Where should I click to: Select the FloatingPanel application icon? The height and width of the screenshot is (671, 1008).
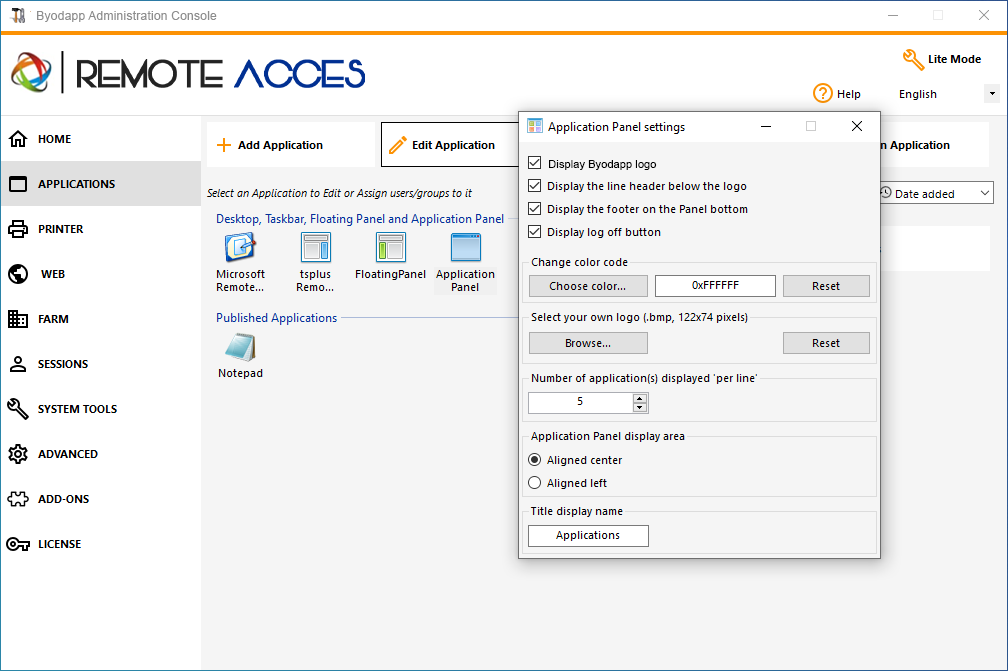pos(390,248)
